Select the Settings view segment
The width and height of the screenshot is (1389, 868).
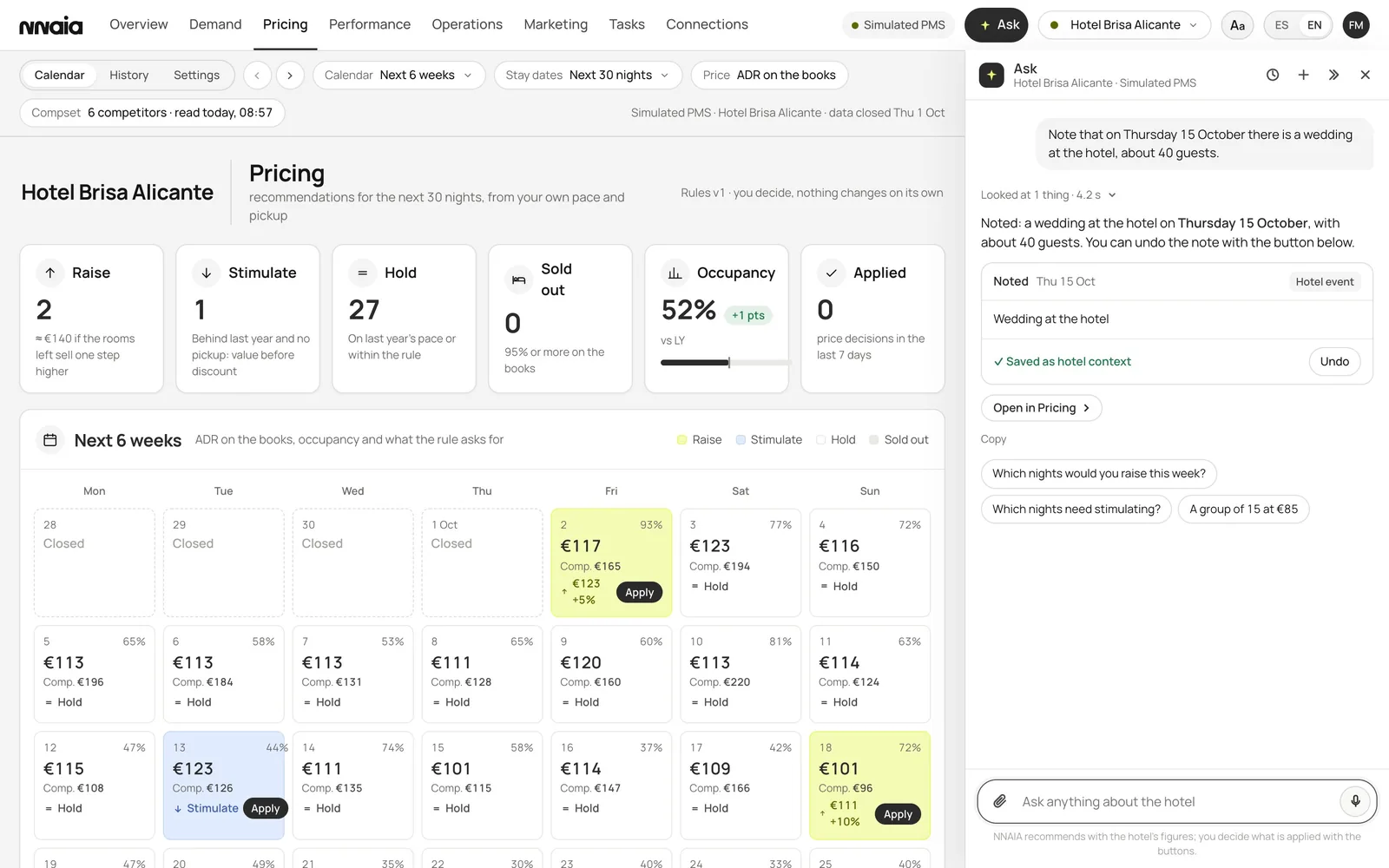click(196, 76)
